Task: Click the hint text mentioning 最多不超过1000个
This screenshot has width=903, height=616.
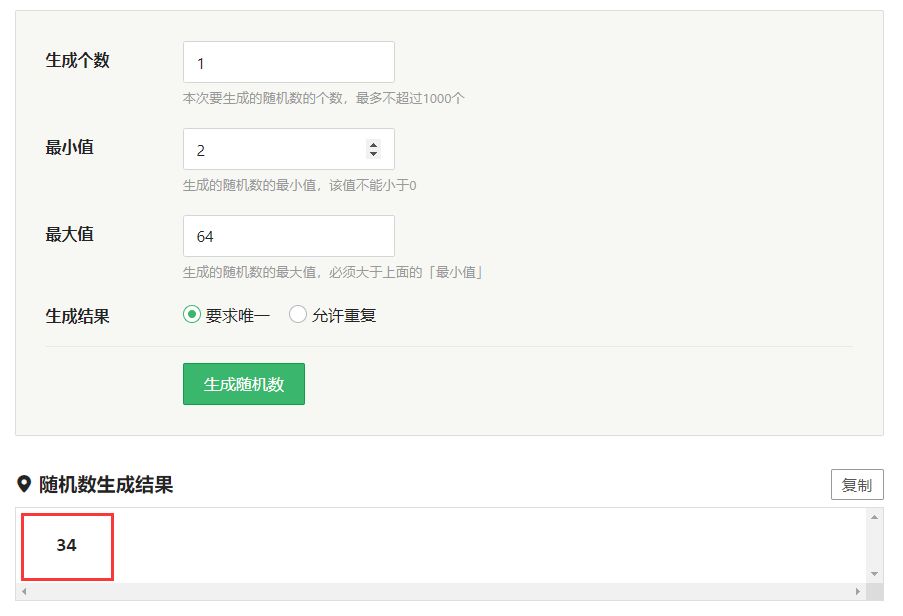Action: coord(324,98)
